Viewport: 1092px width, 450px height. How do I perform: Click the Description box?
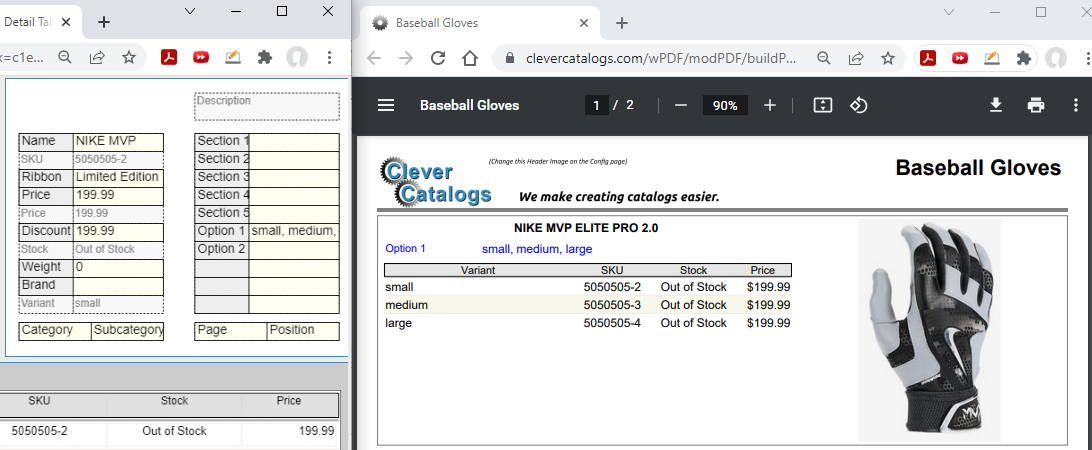click(267, 107)
